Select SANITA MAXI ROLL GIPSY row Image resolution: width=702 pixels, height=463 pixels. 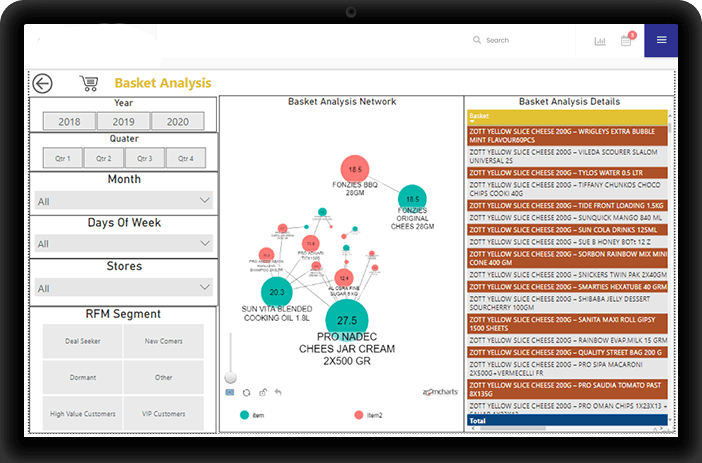[567, 324]
